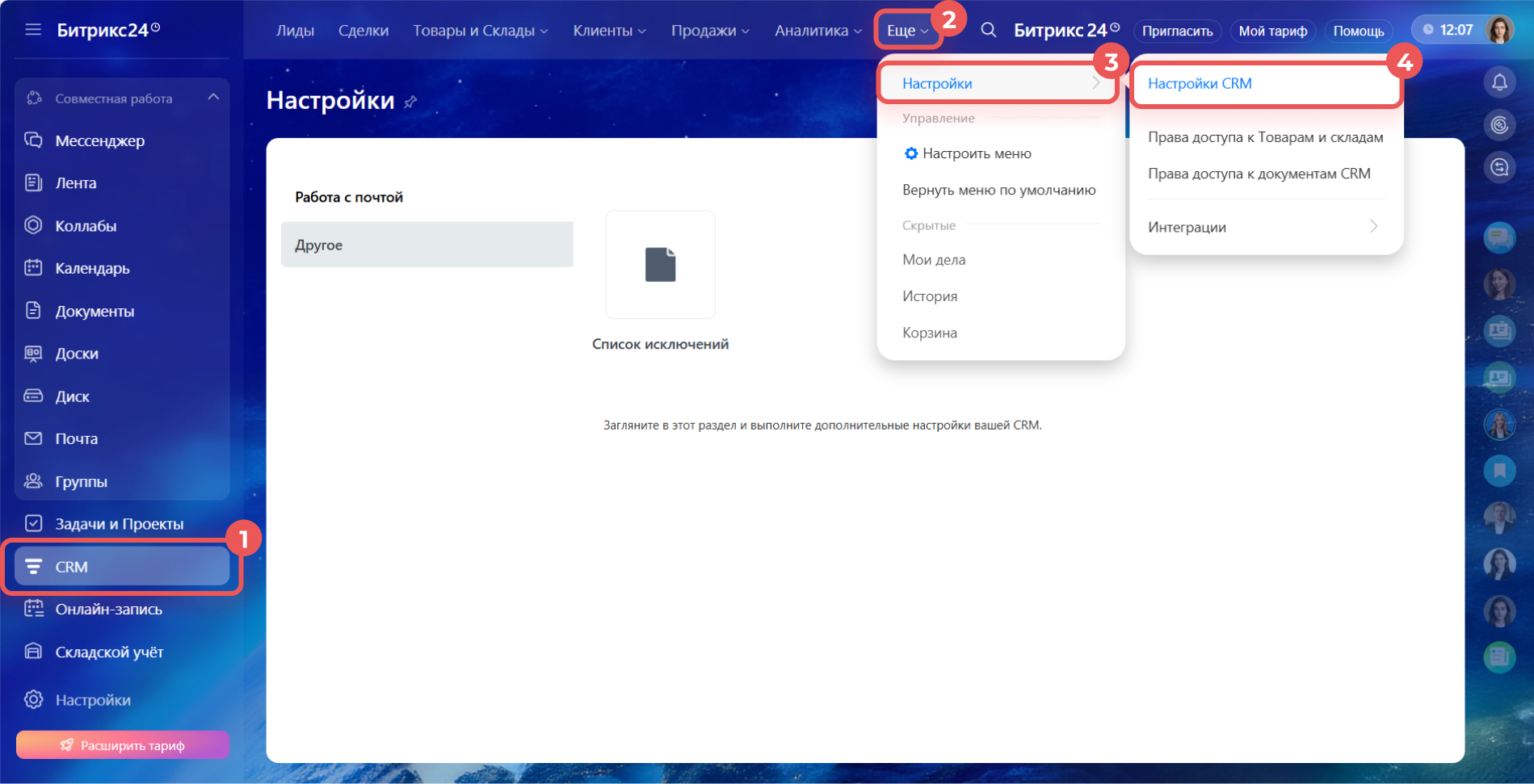Select the Другое settings category
This screenshot has width=1534, height=784.
pos(427,245)
